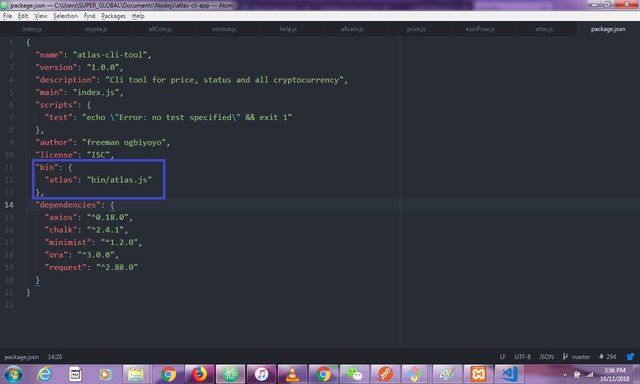640x384 pixels.
Task: Click the network signal tray icon
Action: [x=589, y=374]
